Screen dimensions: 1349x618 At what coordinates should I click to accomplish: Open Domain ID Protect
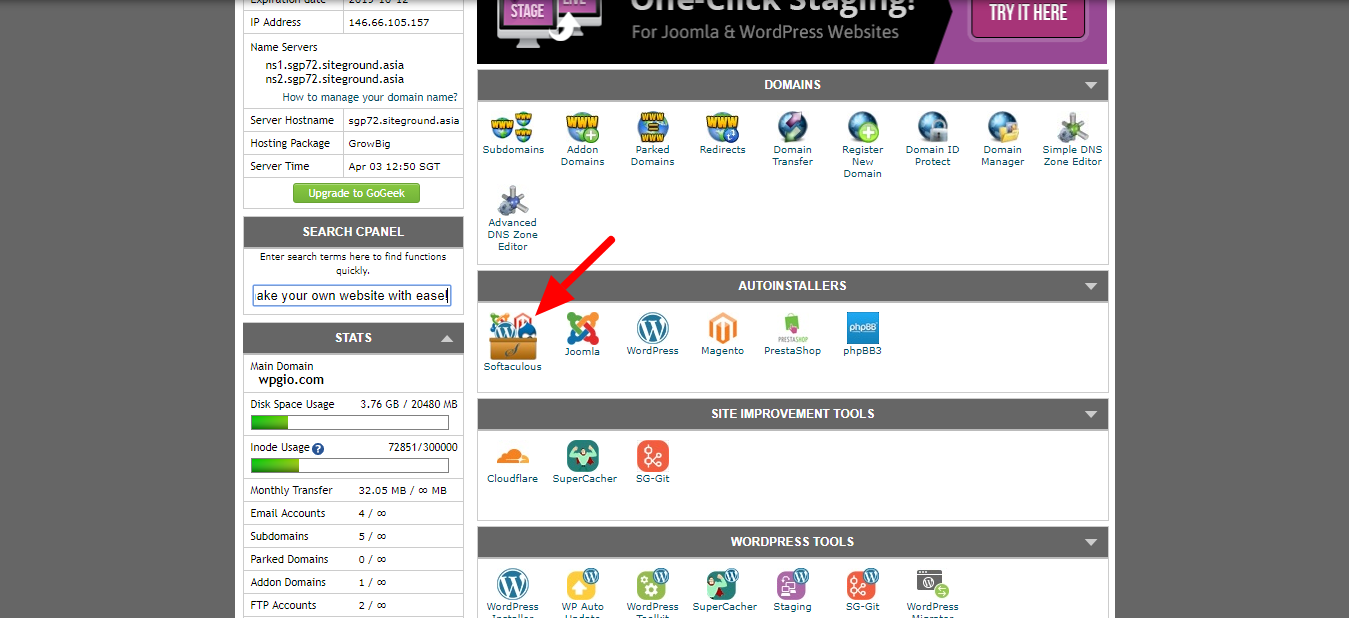pyautogui.click(x=933, y=126)
